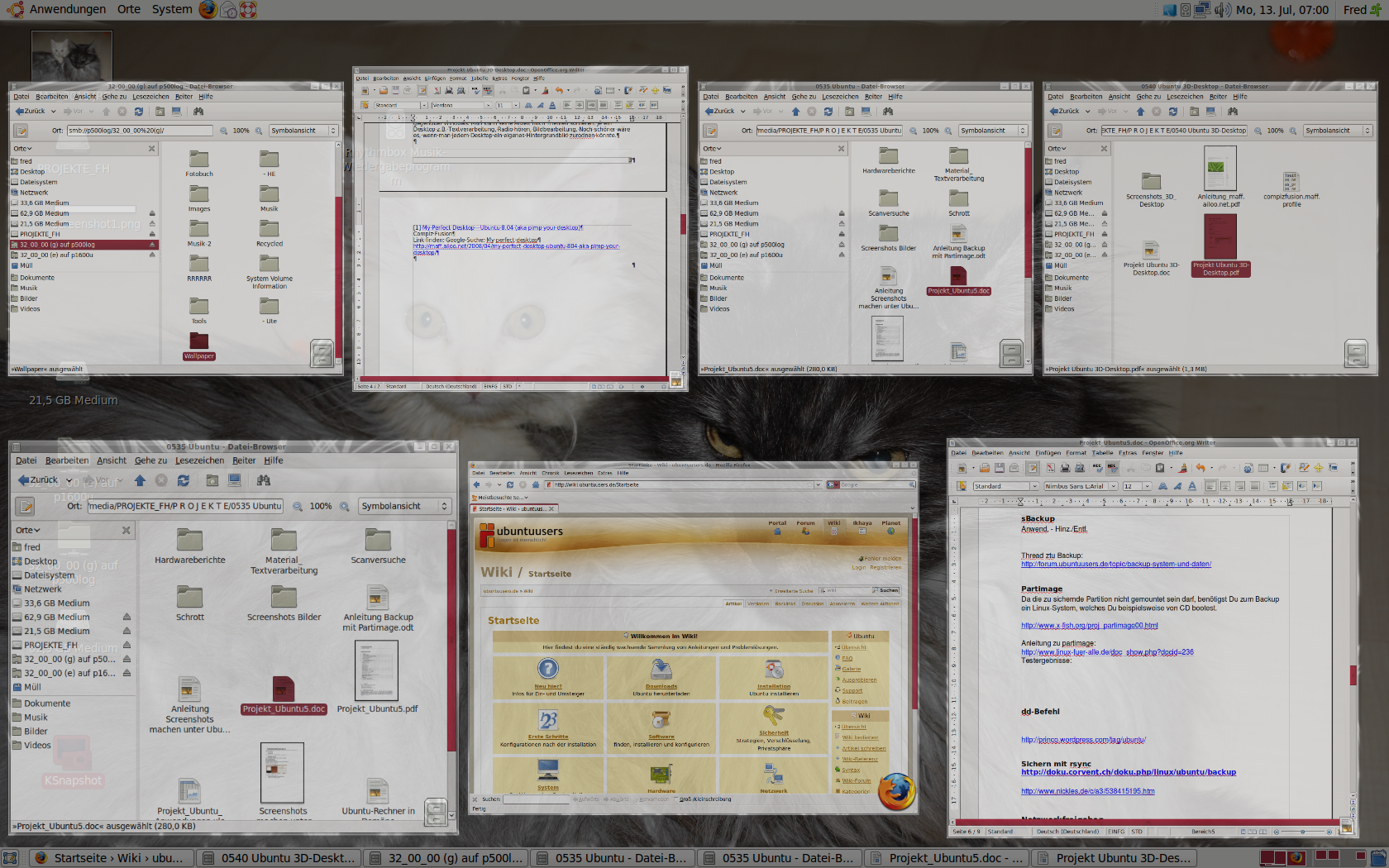Zoom in via magnifier in large 0535 browser
This screenshot has width=1389, height=868.
tap(345, 506)
